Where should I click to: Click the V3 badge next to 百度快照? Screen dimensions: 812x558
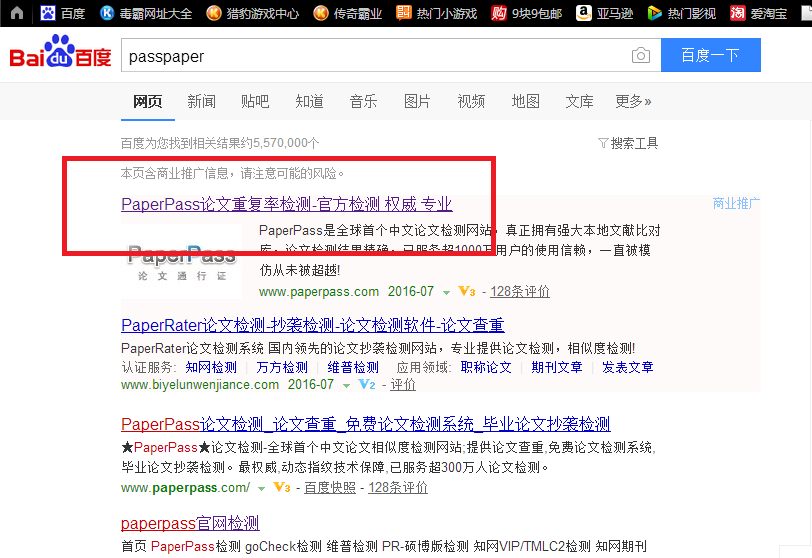282,487
